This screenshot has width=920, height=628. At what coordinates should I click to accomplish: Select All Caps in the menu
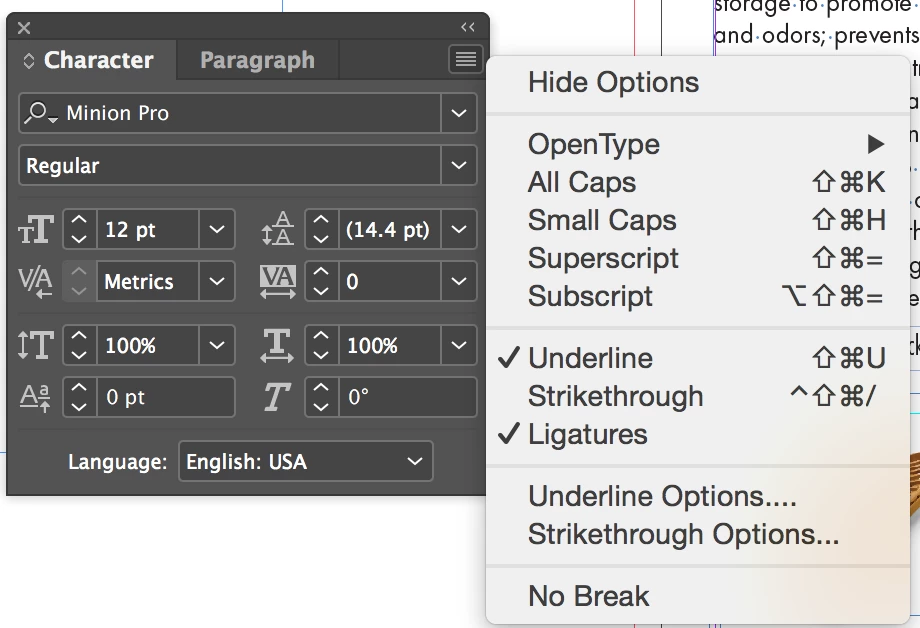click(x=698, y=182)
